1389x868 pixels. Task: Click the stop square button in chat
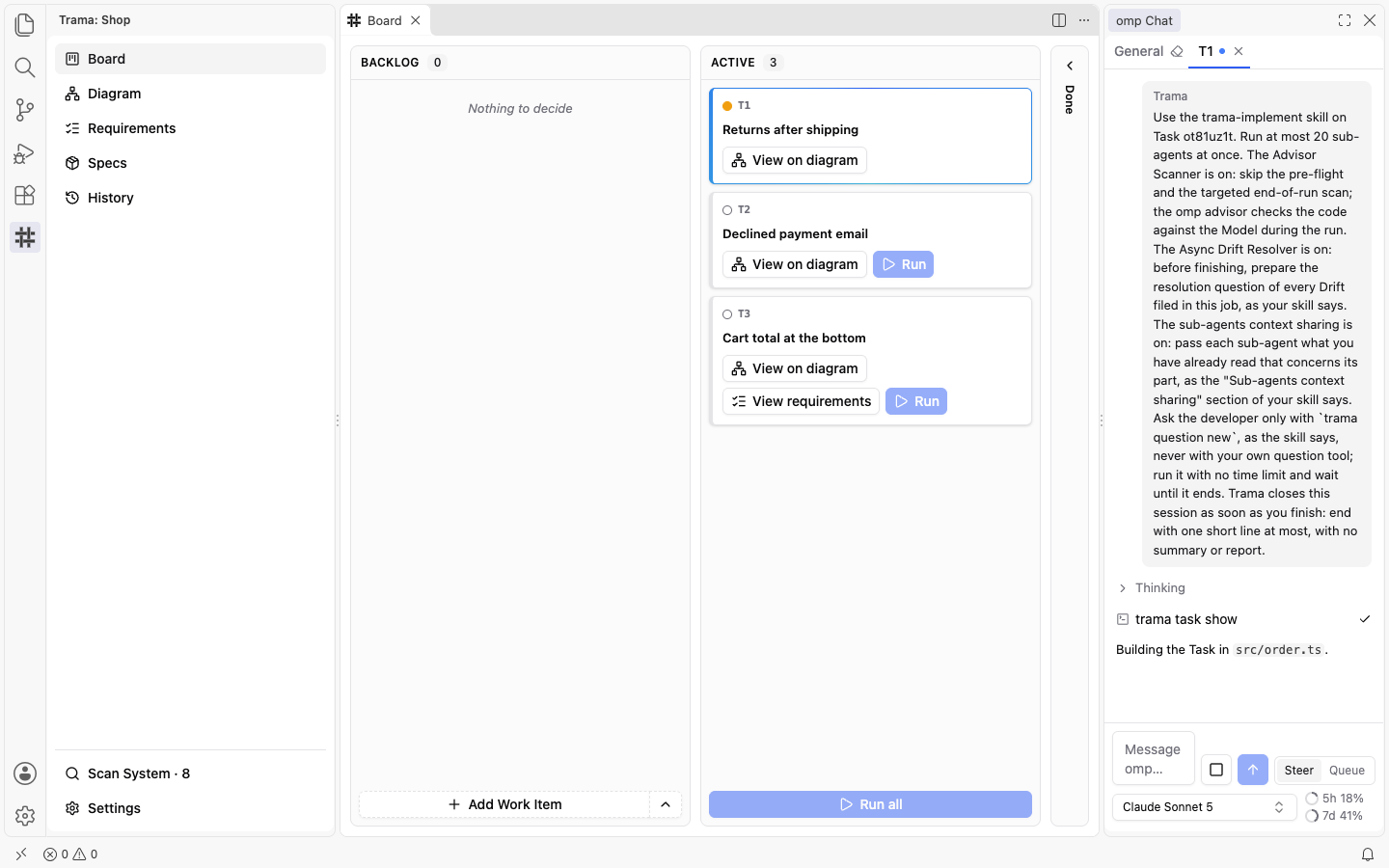1216,770
